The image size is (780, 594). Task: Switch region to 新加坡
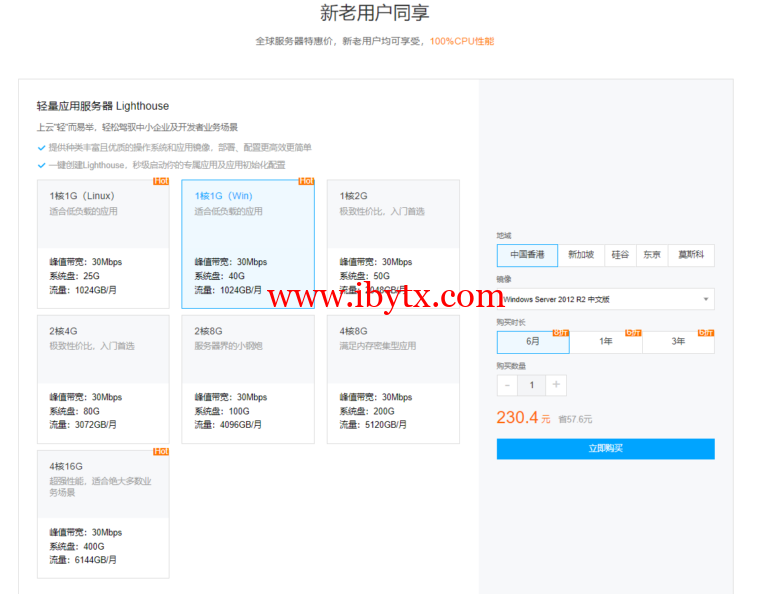(x=581, y=255)
